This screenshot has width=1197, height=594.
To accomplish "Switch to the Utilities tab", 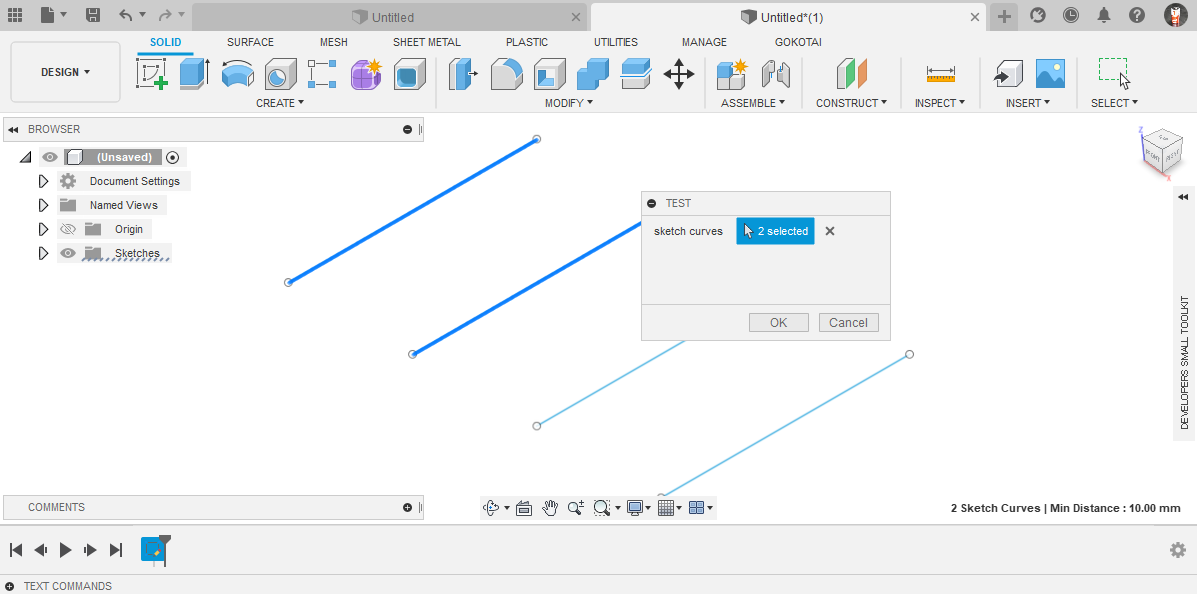I will pyautogui.click(x=616, y=42).
